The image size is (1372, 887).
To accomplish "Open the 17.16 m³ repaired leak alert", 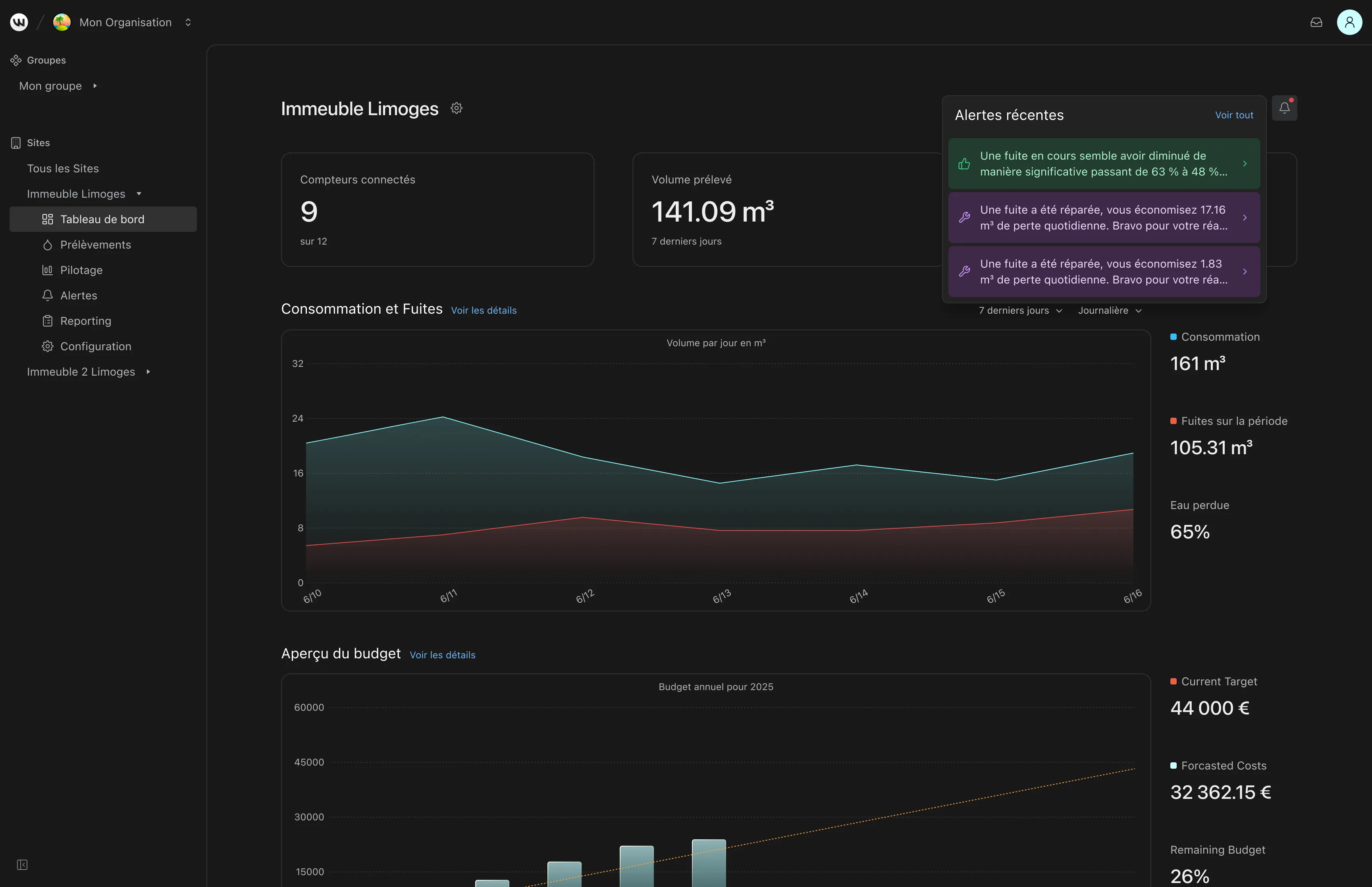I will pos(1104,218).
